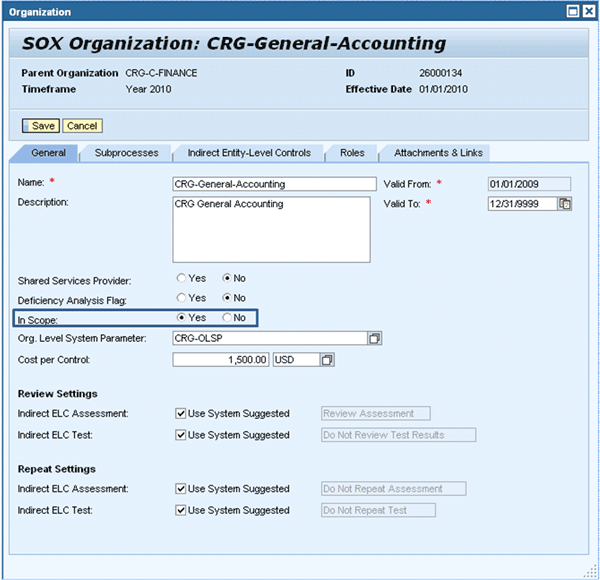Click into the Description text area
This screenshot has height=580, width=600.
pos(272,228)
